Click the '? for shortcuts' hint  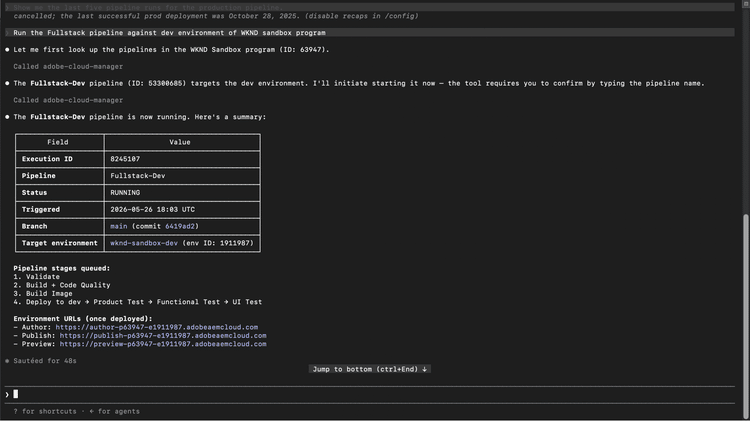(x=45, y=411)
